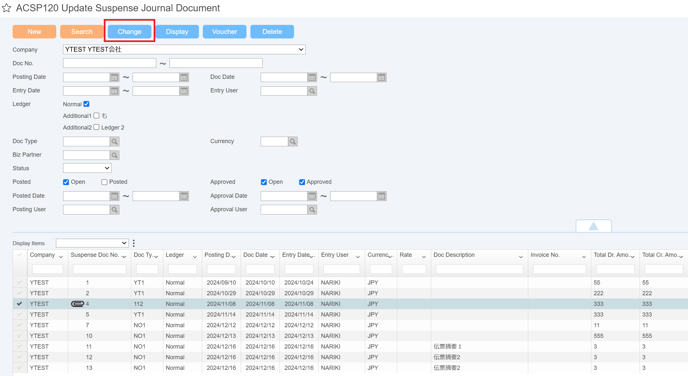
Task: Click the favorite star icon beside the title
Action: pos(7,8)
